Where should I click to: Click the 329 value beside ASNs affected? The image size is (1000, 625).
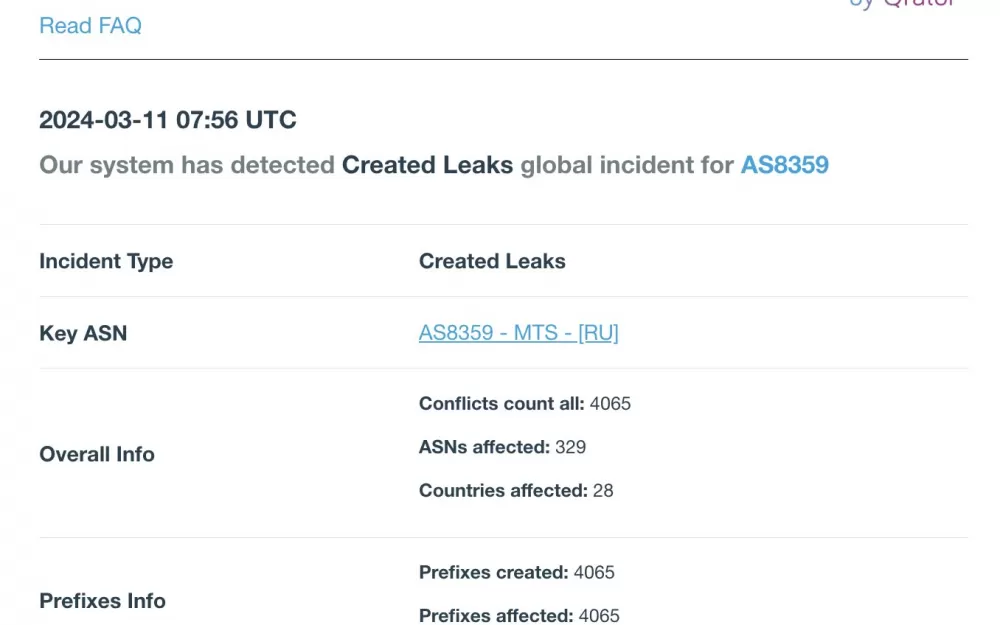click(570, 447)
